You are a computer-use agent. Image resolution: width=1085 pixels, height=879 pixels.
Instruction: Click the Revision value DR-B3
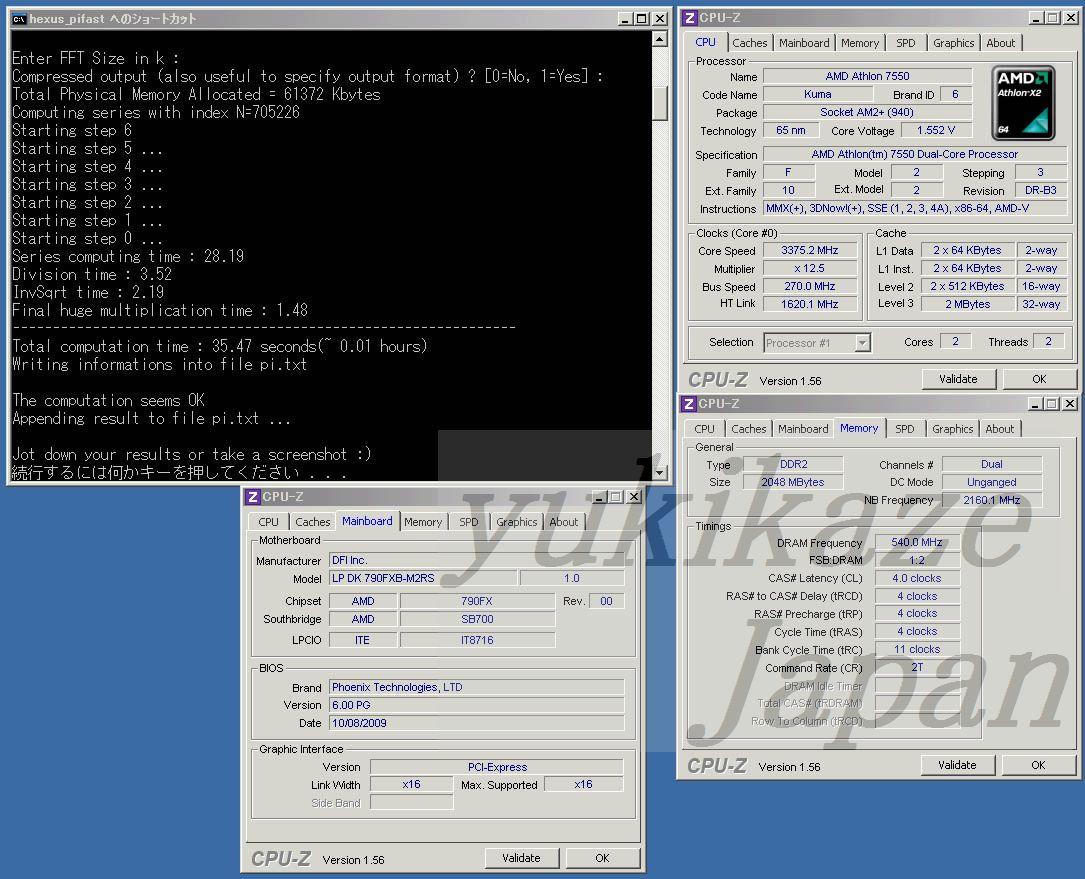click(1040, 190)
